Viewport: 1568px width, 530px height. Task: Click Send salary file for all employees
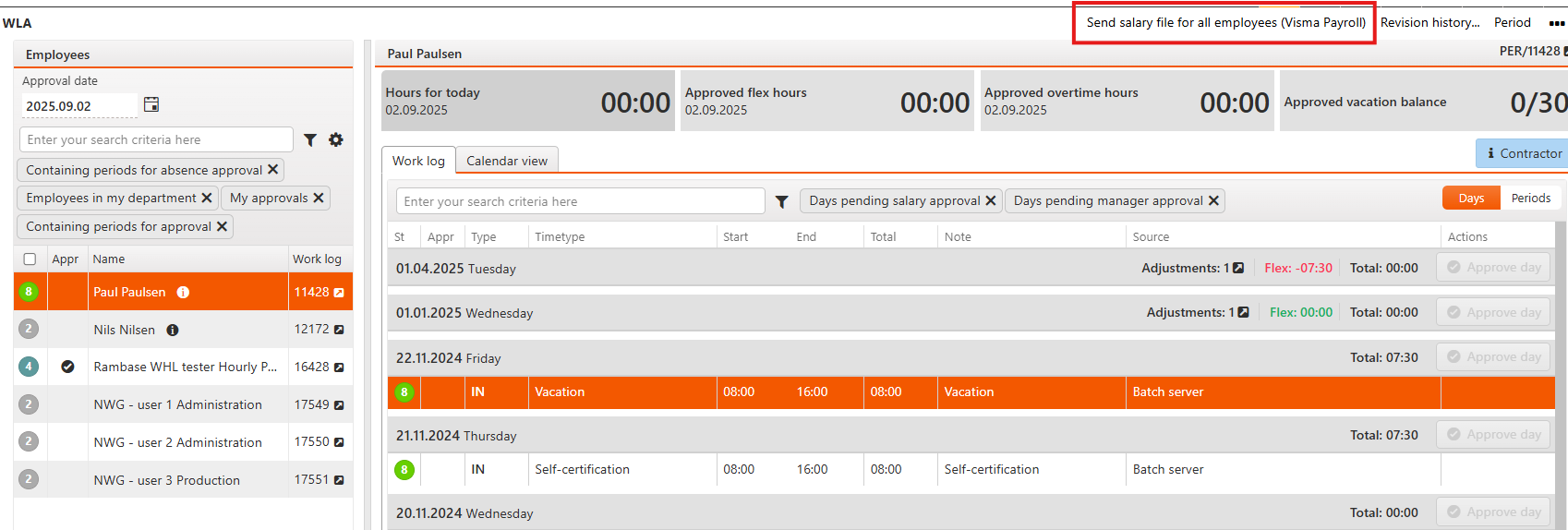[x=1225, y=23]
